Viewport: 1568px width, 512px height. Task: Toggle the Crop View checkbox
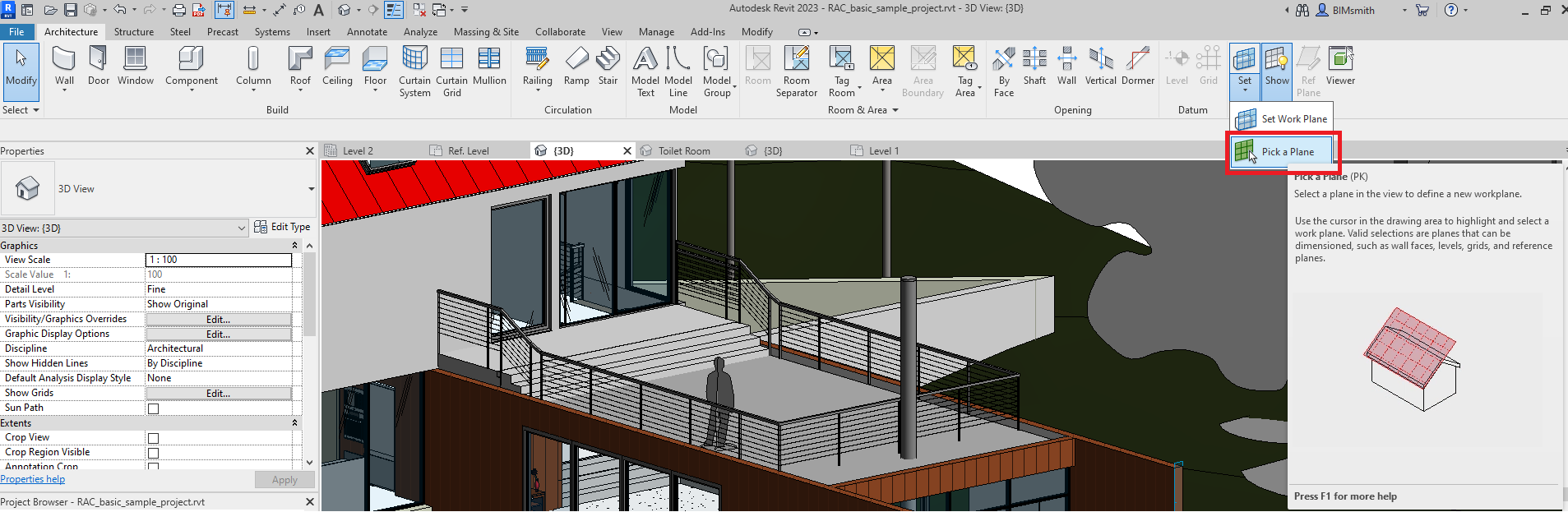click(x=153, y=438)
